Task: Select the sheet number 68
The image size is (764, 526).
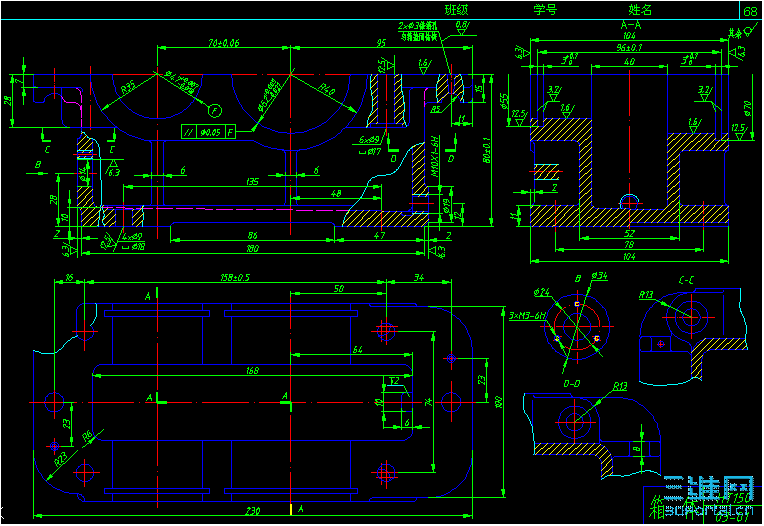Action: point(750,11)
